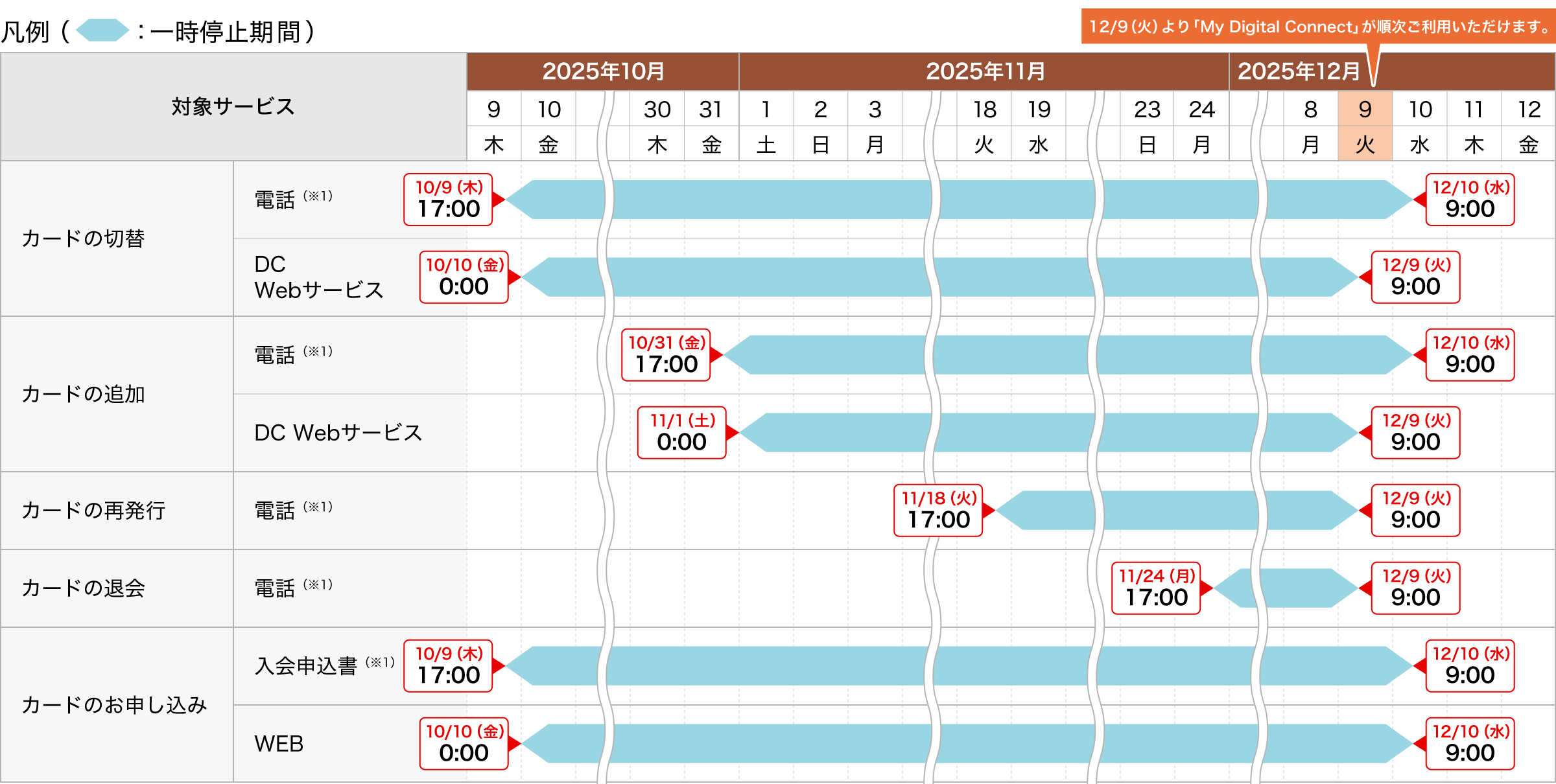Select the カードの退会 category label
1556x784 pixels.
click(x=83, y=588)
